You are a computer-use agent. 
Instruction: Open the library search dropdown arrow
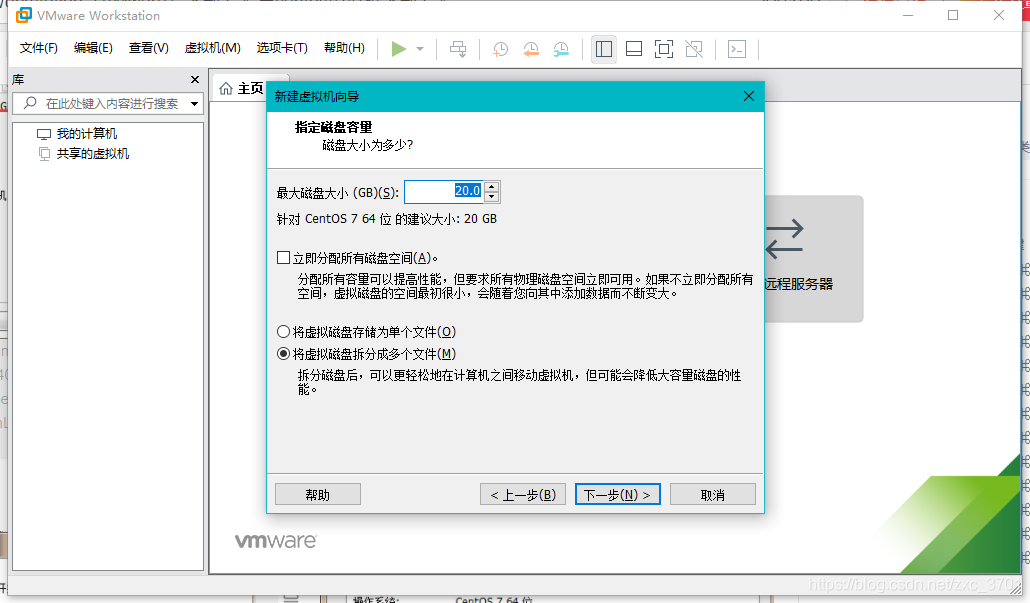[196, 103]
